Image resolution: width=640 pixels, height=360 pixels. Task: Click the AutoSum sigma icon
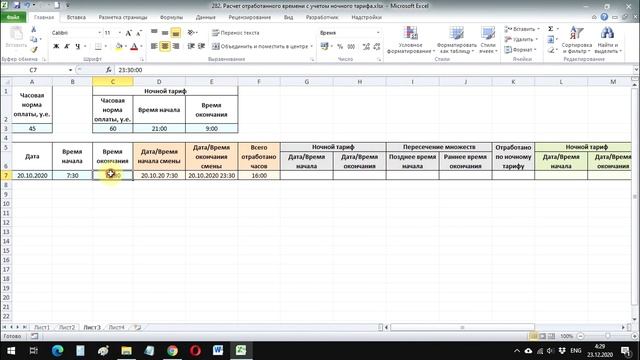pos(551,29)
